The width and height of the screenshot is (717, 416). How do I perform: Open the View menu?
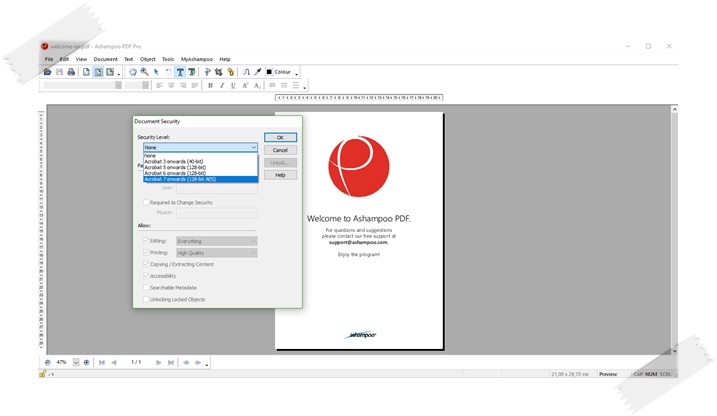point(81,59)
